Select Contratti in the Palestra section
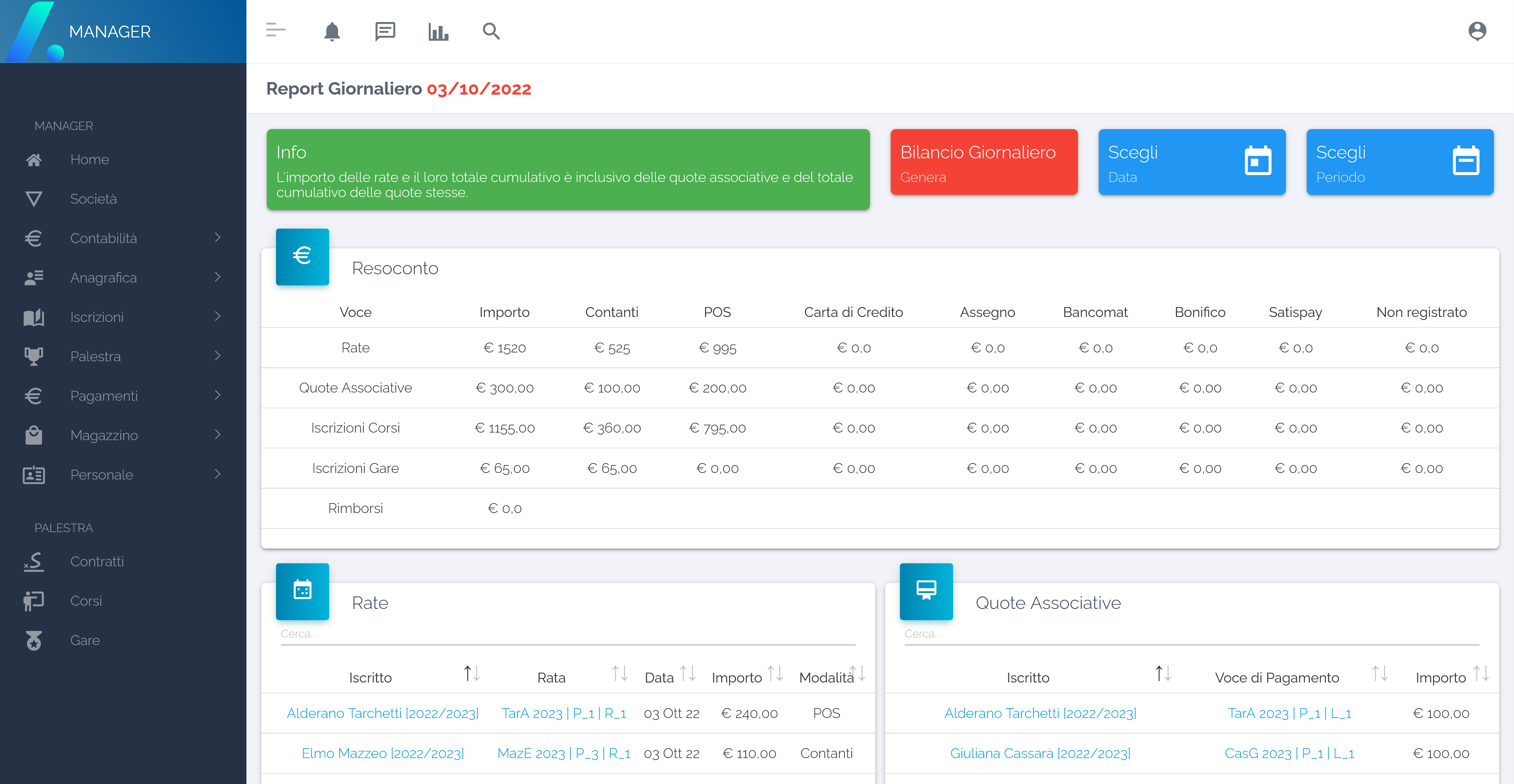Viewport: 1514px width, 784px height. click(x=97, y=561)
